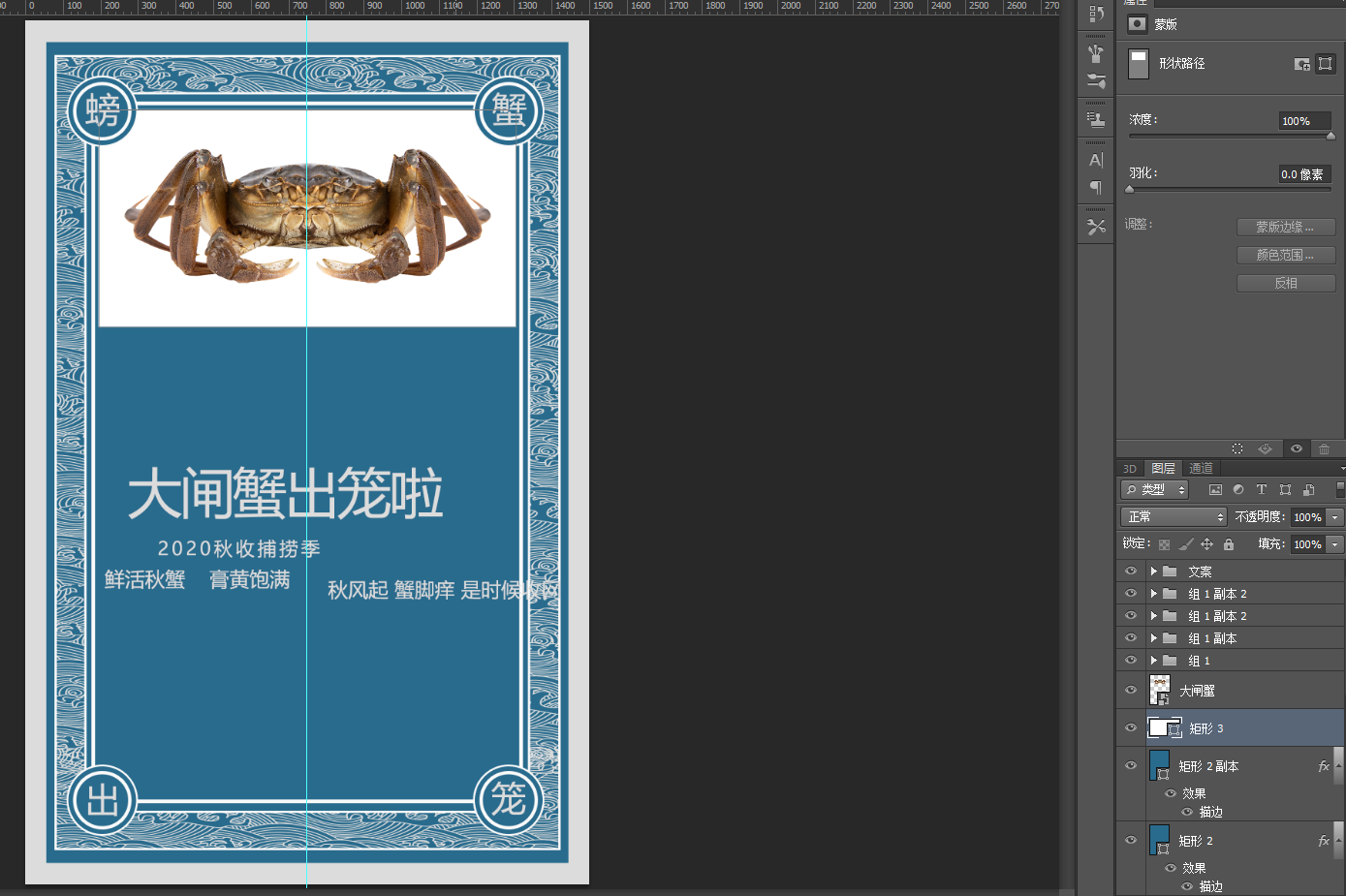This screenshot has height=896, width=1346.
Task: Delete the mask via trash icon in Properties
Action: coord(1324,448)
